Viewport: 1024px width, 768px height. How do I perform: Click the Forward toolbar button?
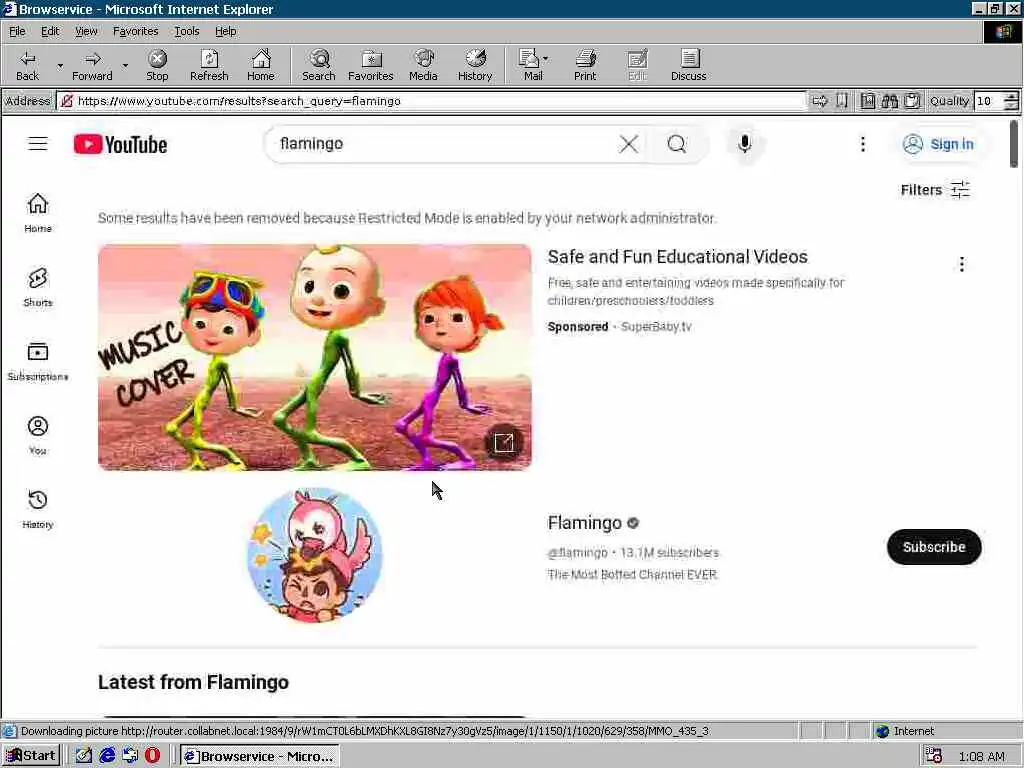92,65
